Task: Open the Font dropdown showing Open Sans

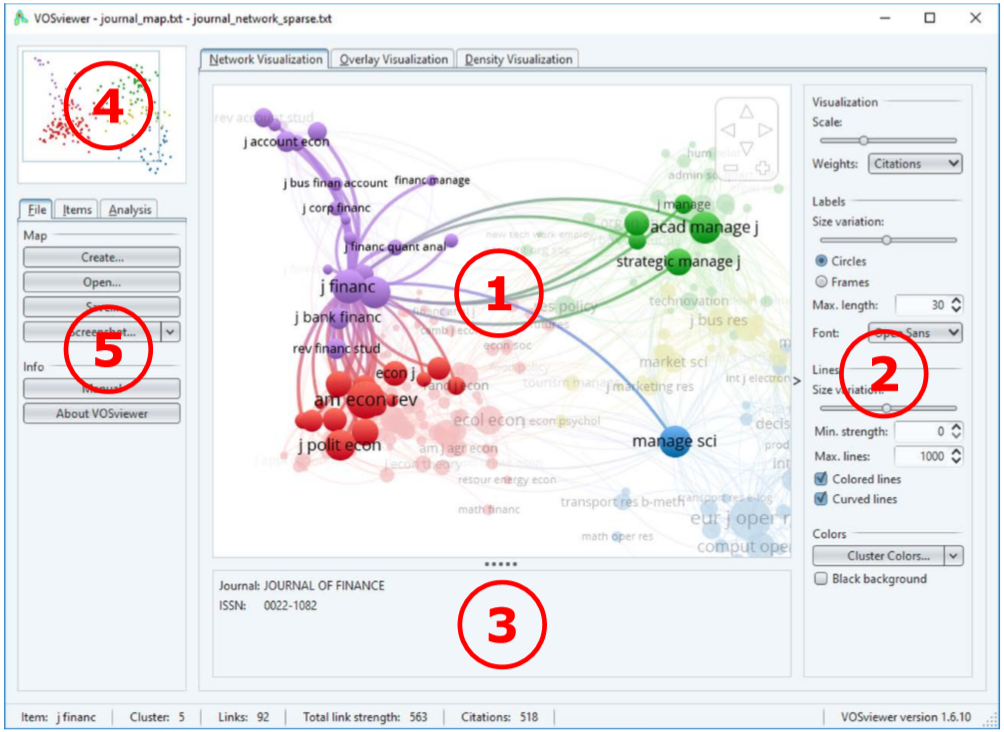Action: pyautogui.click(x=915, y=333)
